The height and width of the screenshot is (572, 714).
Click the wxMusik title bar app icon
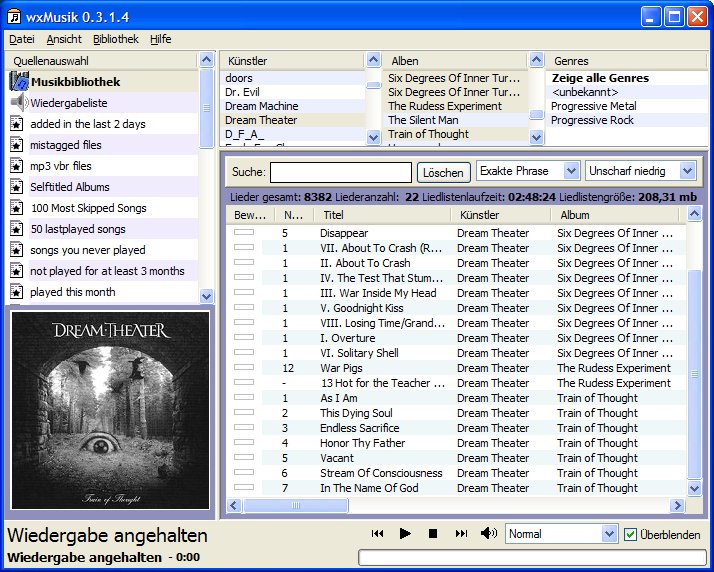(x=14, y=17)
